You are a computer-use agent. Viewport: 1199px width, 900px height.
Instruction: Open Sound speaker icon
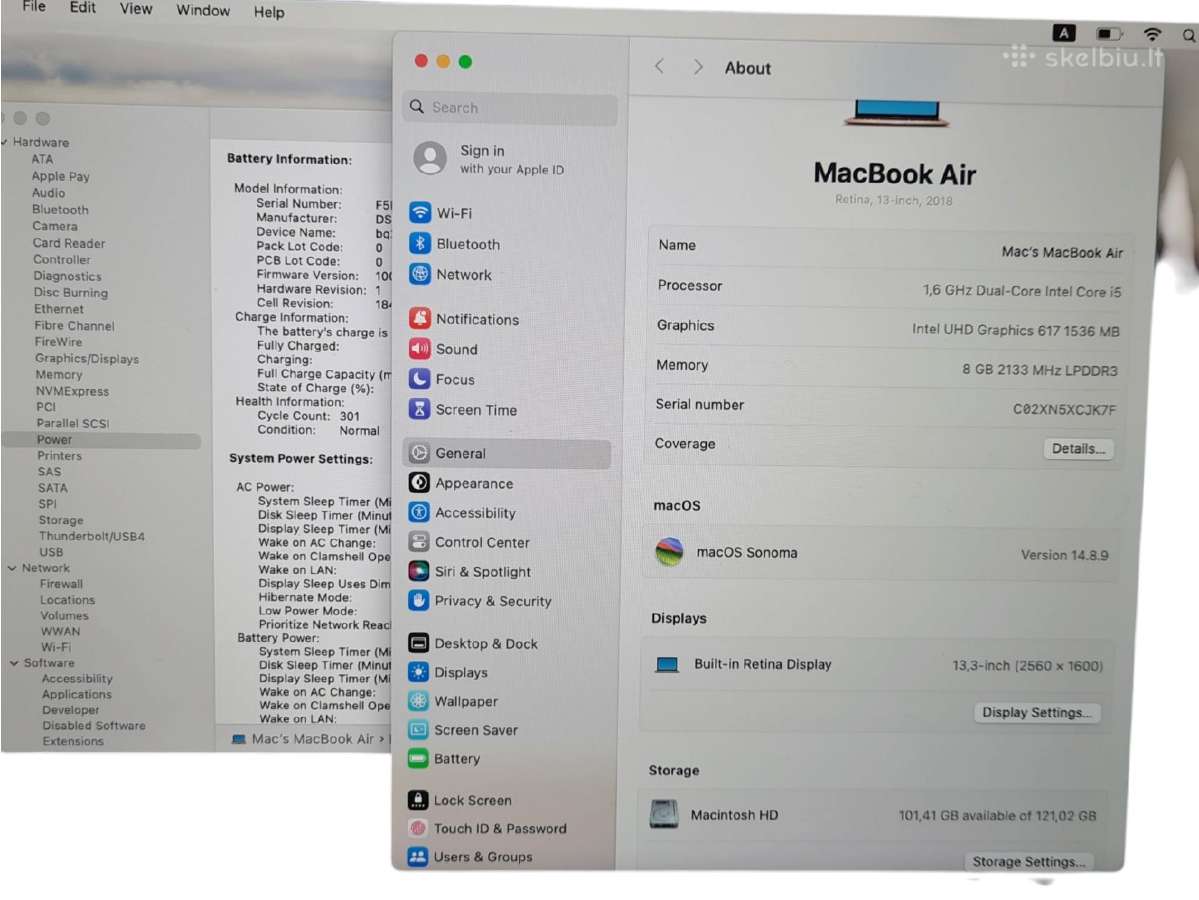(419, 349)
